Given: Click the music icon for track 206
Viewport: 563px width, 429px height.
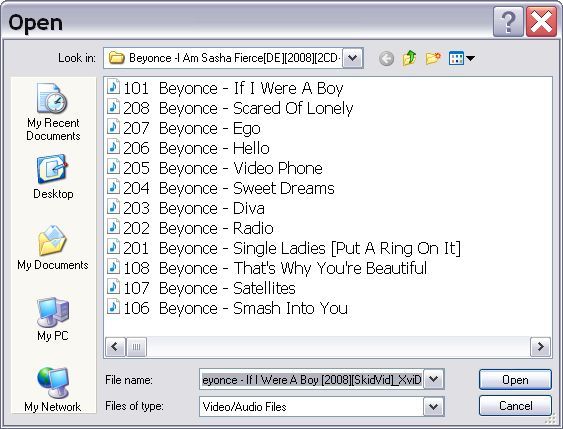Looking at the screenshot, I should tap(113, 147).
